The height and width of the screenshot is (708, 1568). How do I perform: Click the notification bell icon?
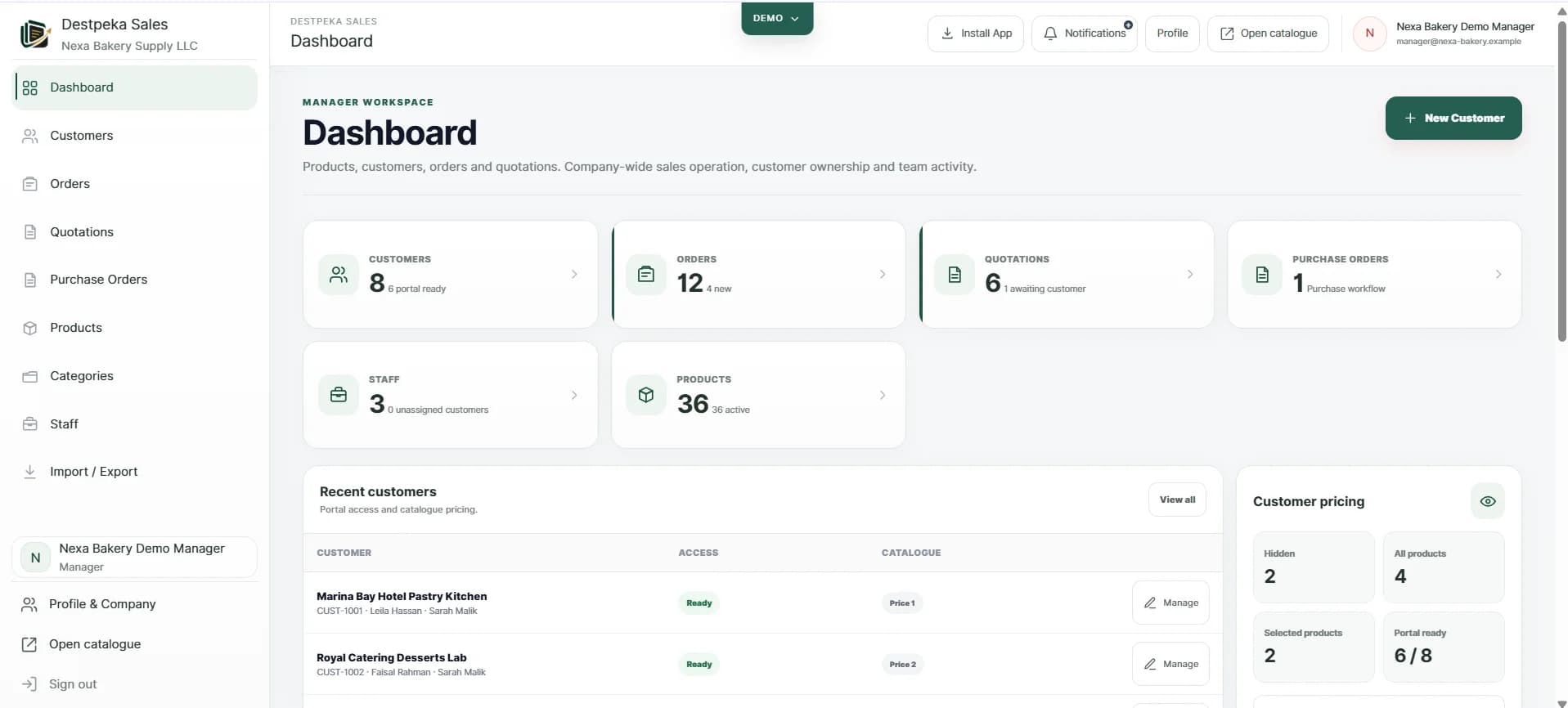tap(1050, 34)
